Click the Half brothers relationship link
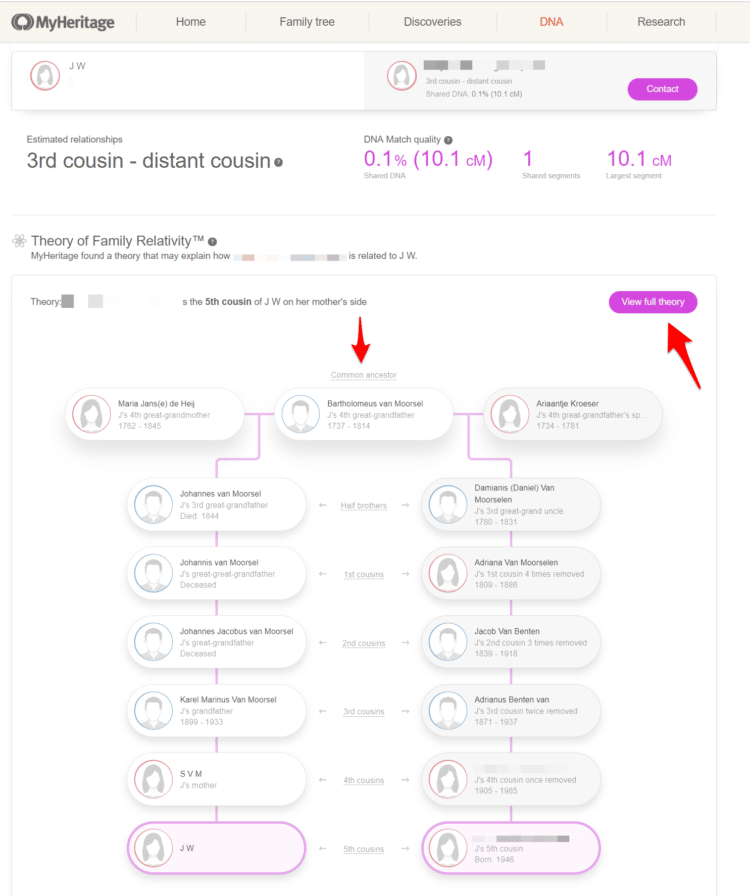The width and height of the screenshot is (750, 896). [x=363, y=505]
